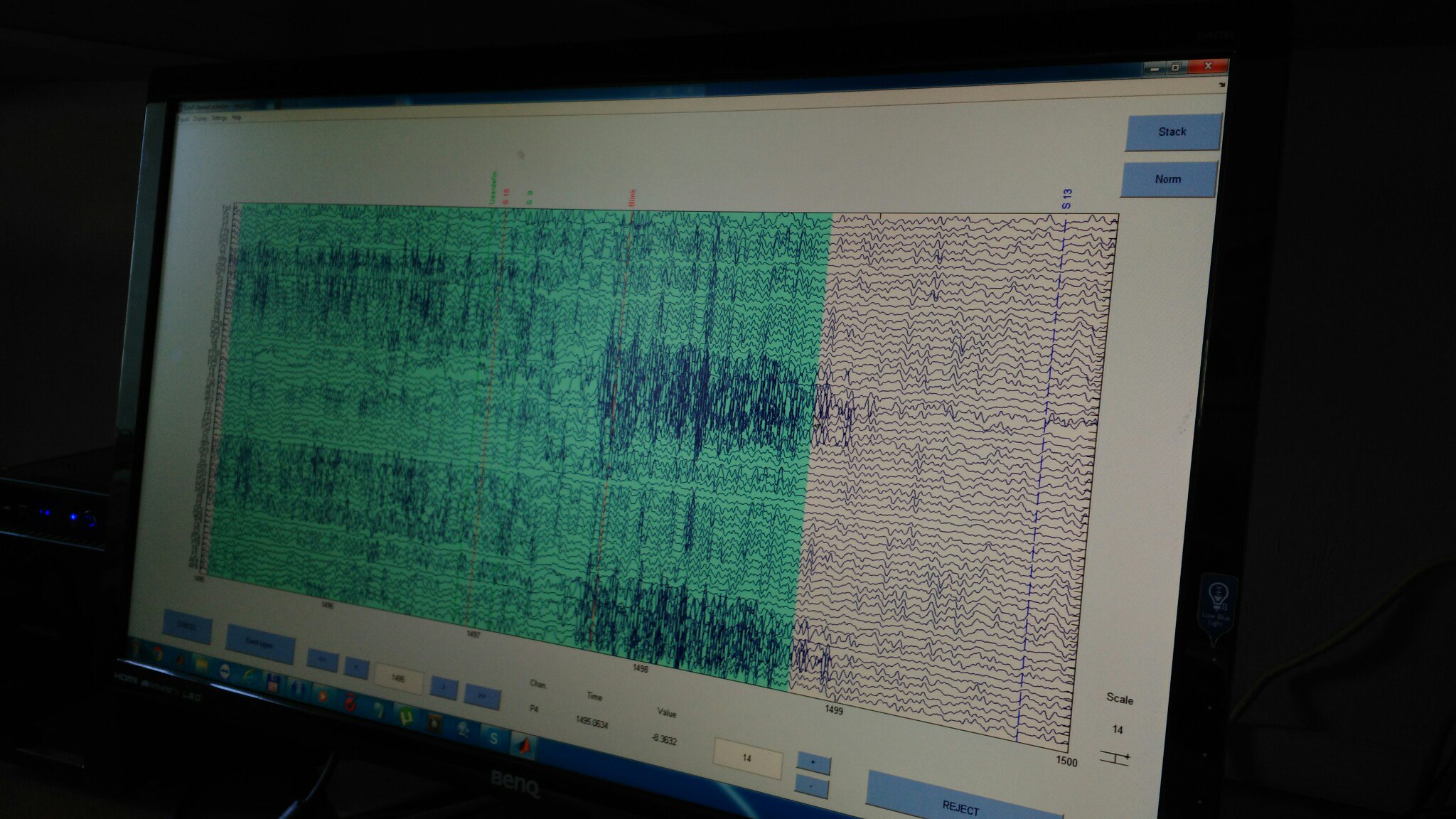Viewport: 1456px width, 819px height.
Task: Click the MATLAB icon in the taskbar
Action: point(524,745)
